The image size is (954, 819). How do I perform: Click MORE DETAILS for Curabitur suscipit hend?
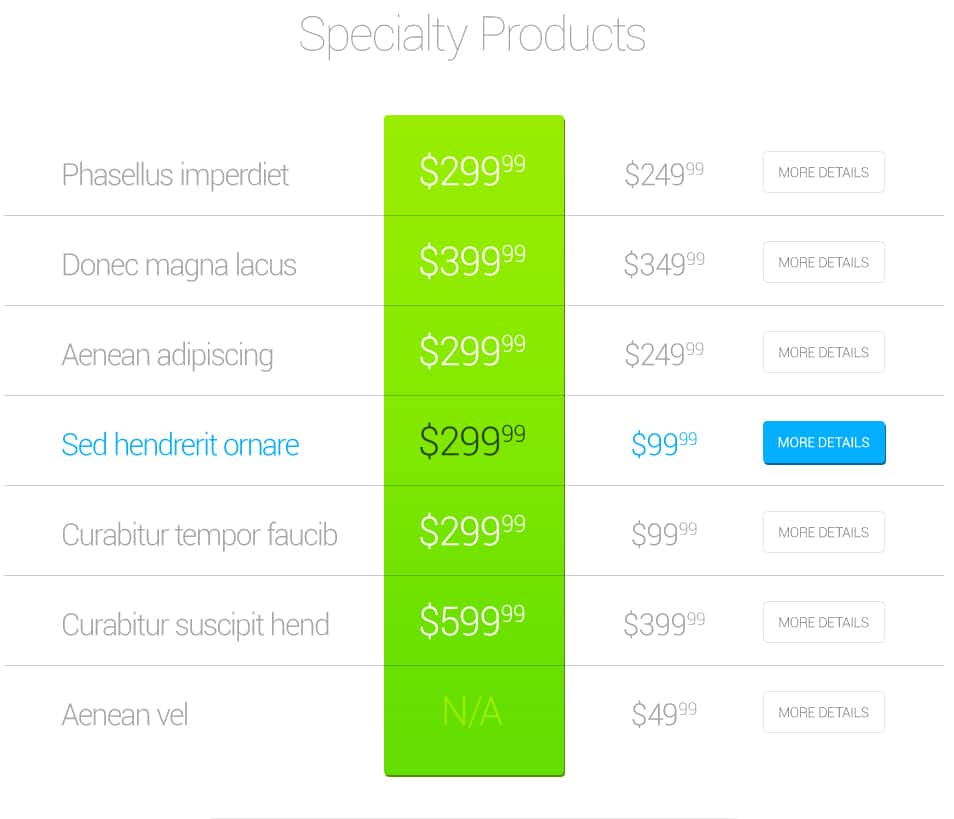point(823,622)
